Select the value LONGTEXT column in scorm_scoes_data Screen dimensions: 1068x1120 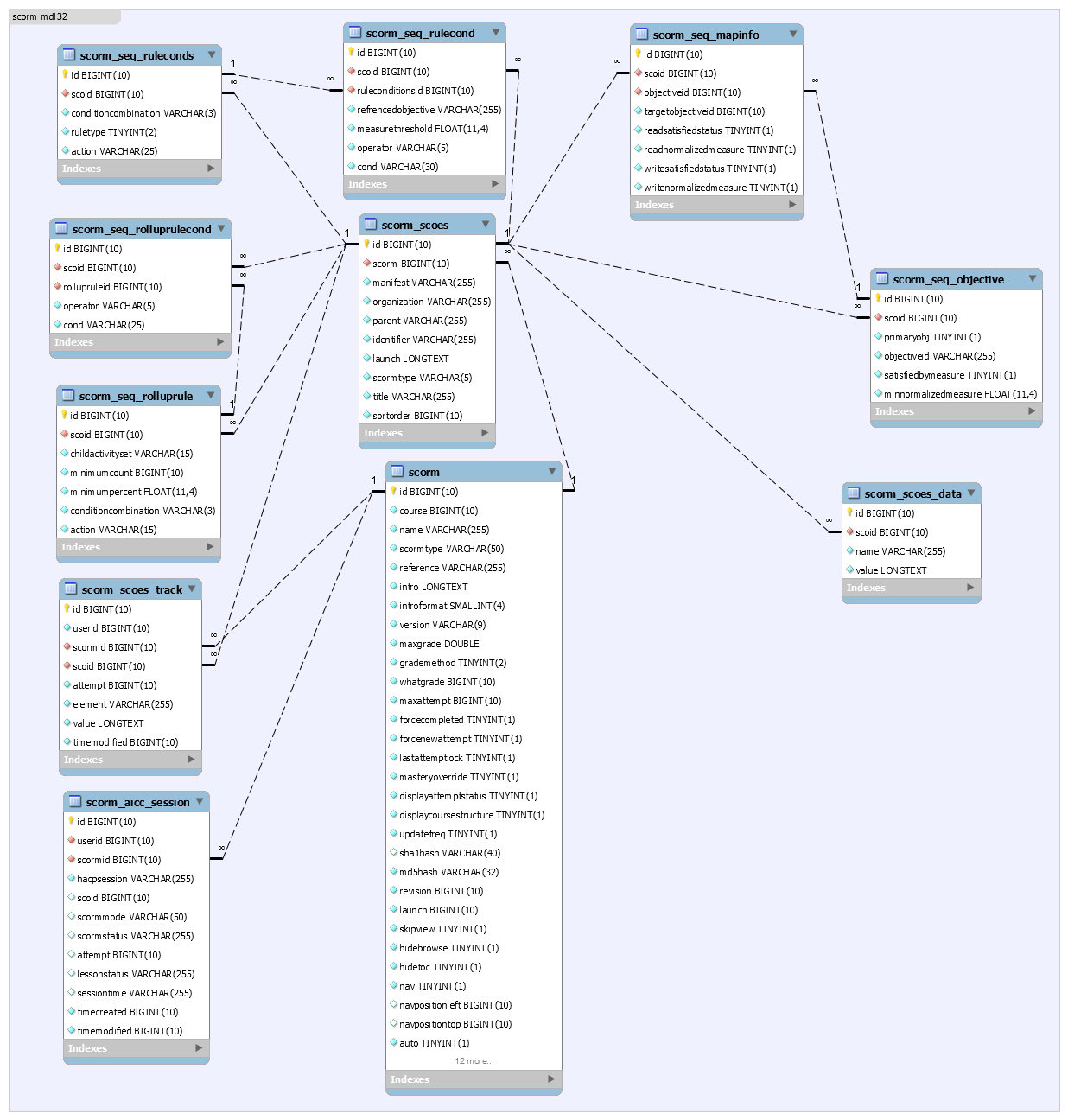[x=891, y=570]
